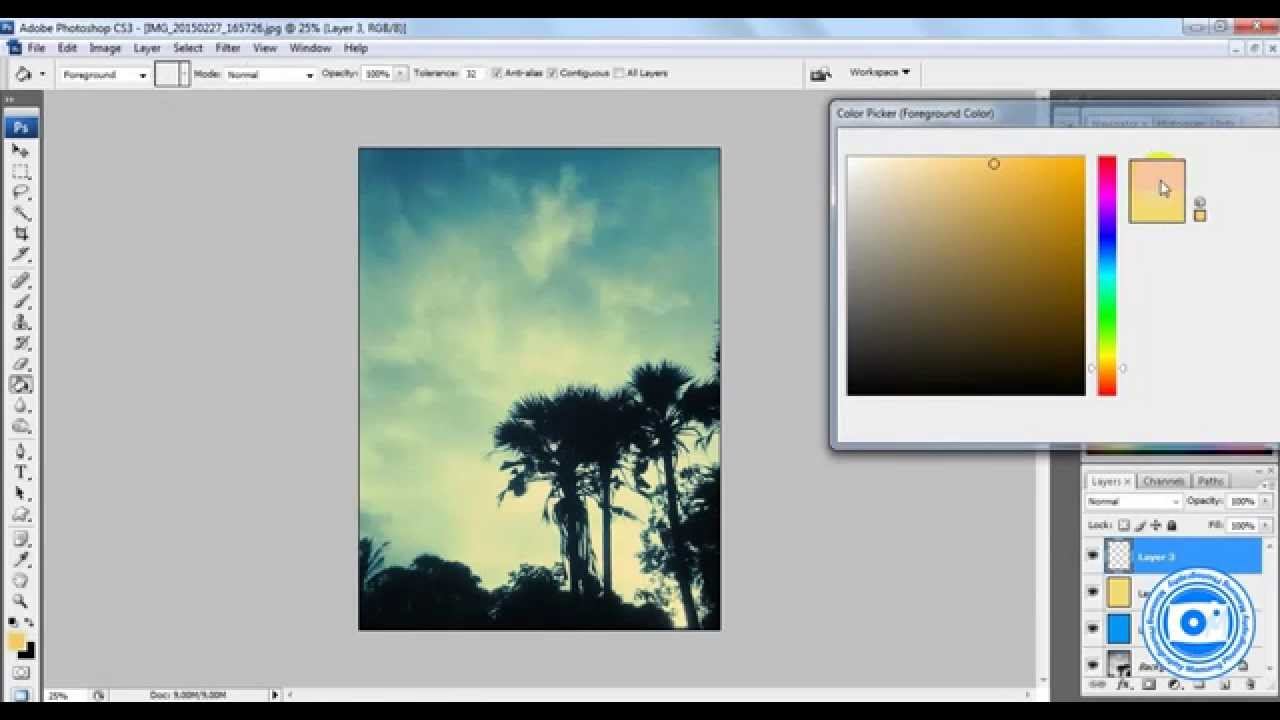This screenshot has width=1280, height=720.
Task: Select the Path Selection tool
Action: point(21,494)
